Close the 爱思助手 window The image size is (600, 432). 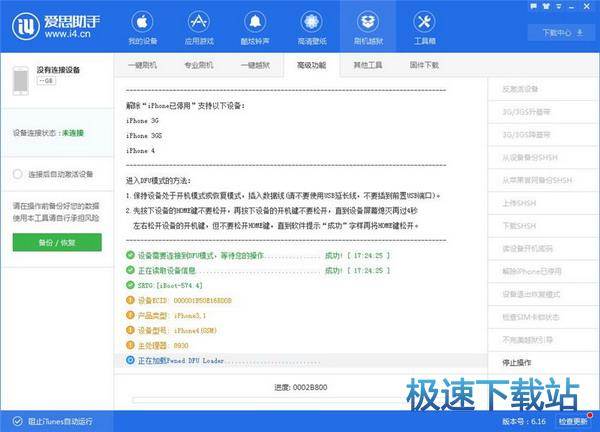(587, 6)
